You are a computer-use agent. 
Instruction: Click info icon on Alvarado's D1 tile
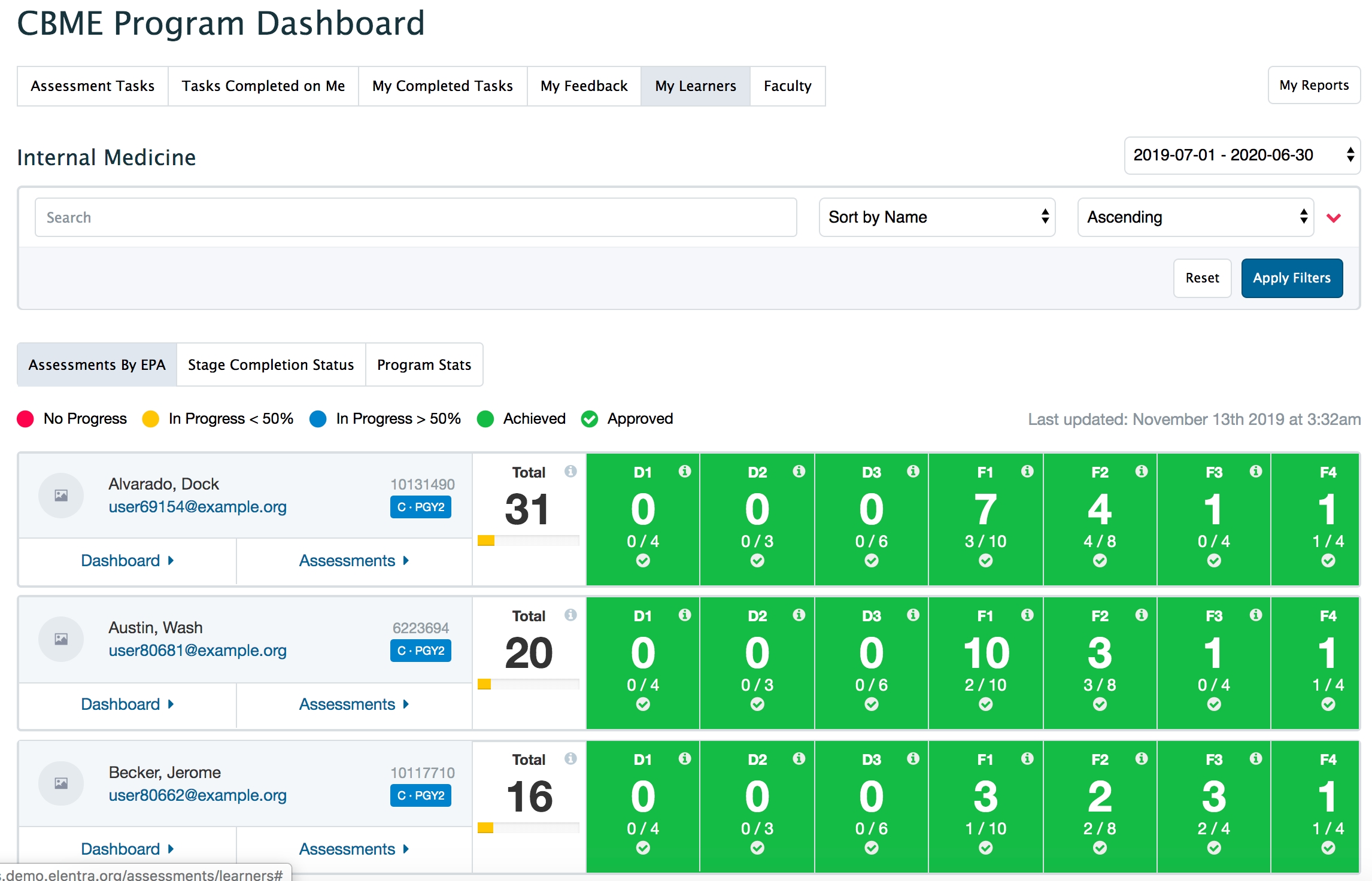pos(685,472)
